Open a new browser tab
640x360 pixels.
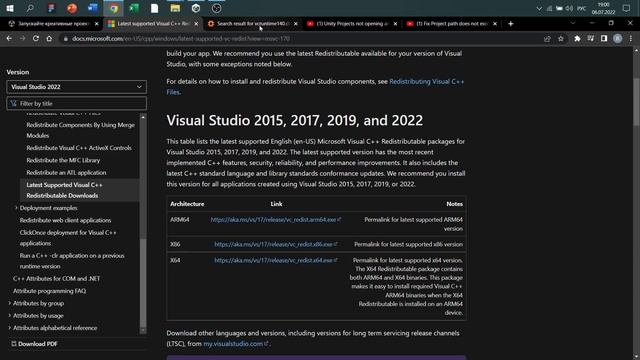coord(511,24)
